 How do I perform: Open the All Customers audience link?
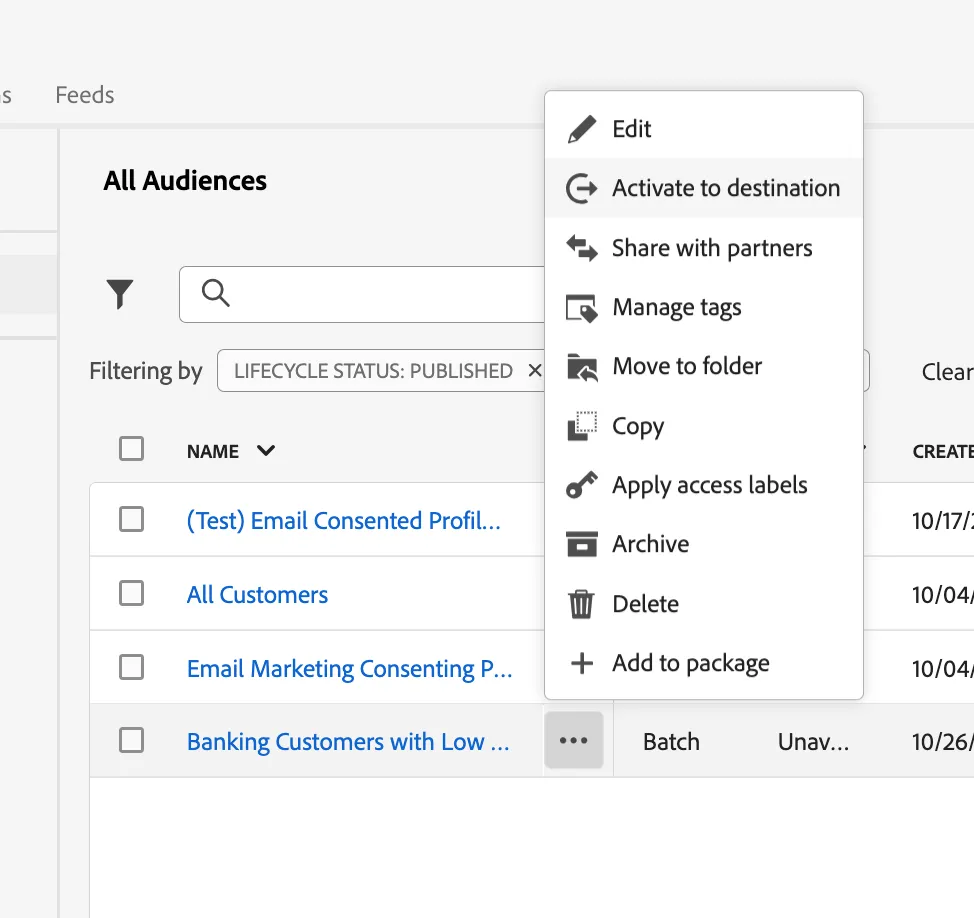(x=257, y=594)
